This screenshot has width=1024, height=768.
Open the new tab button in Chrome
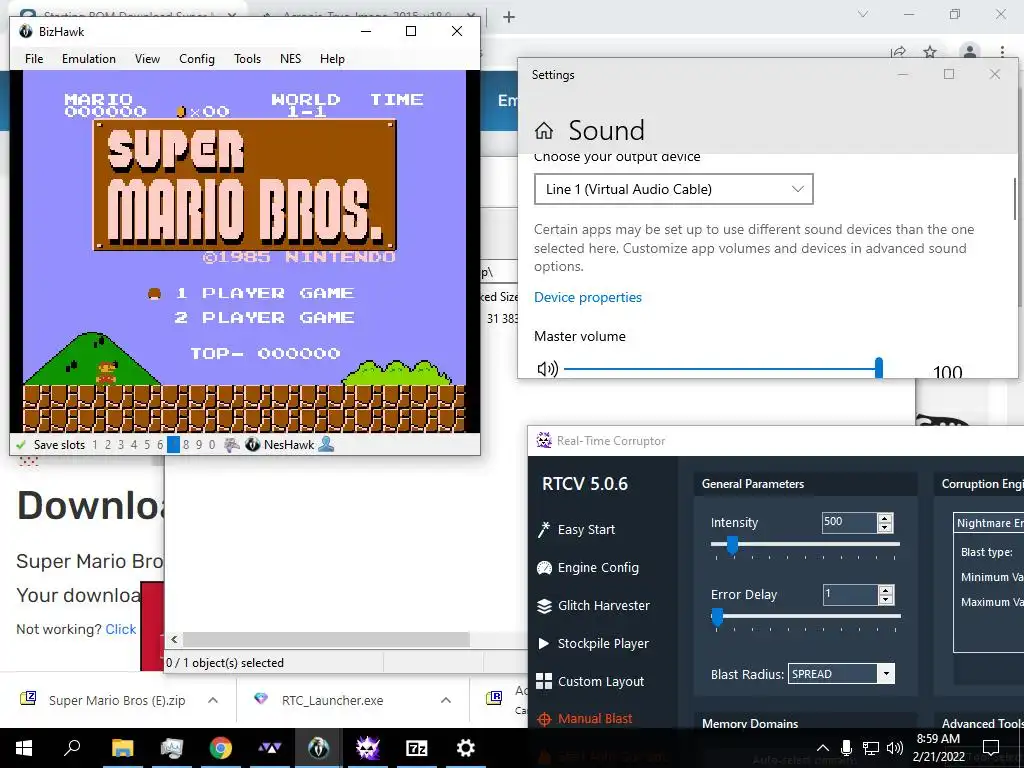(x=509, y=17)
